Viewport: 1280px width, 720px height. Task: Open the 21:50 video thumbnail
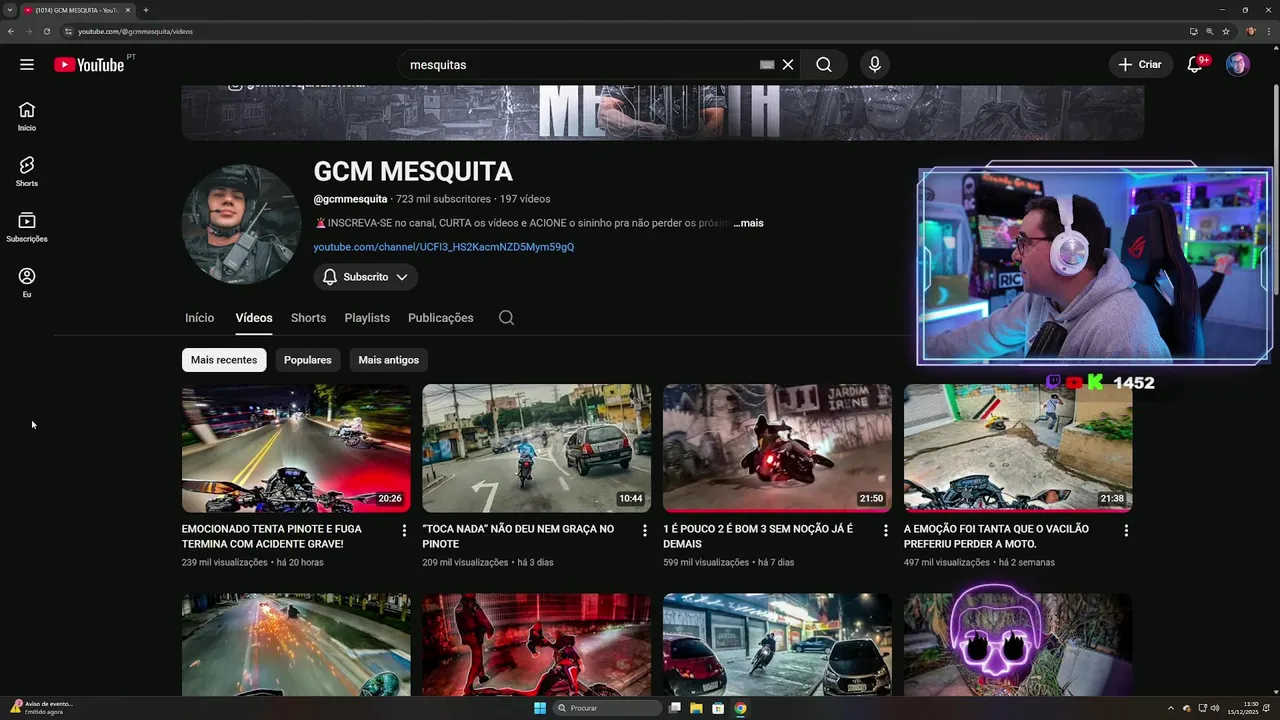pos(777,448)
